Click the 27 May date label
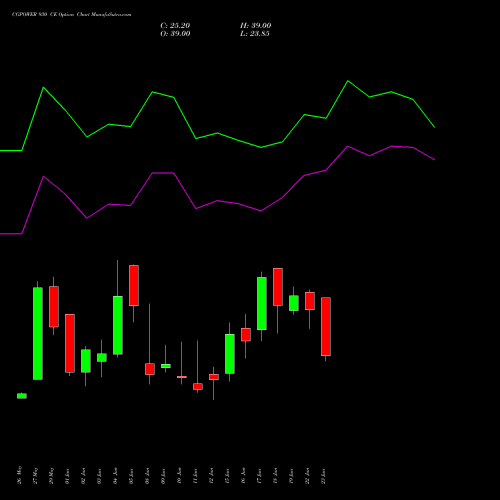 tap(35, 476)
